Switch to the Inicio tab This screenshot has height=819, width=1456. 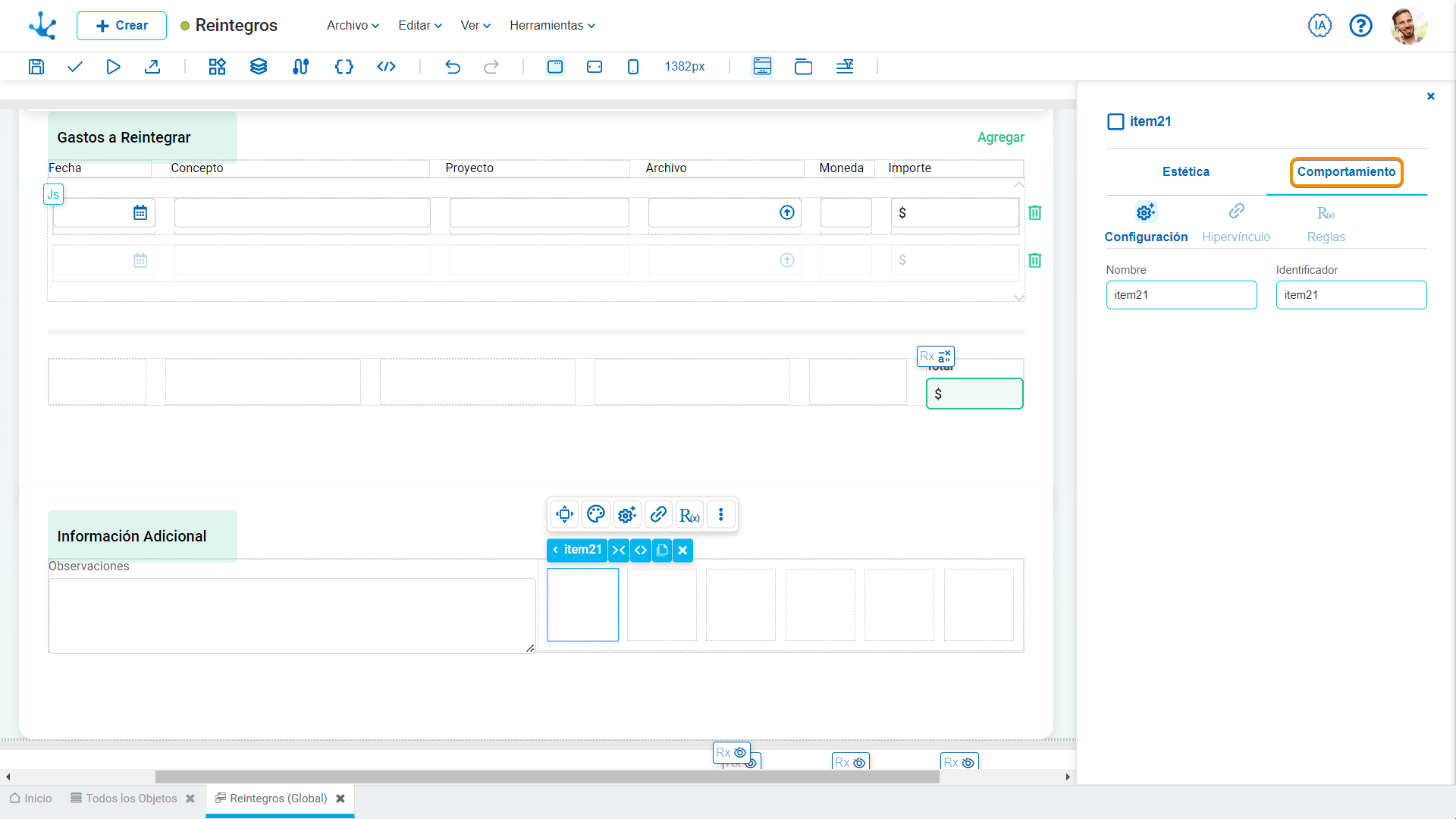pyautogui.click(x=30, y=799)
